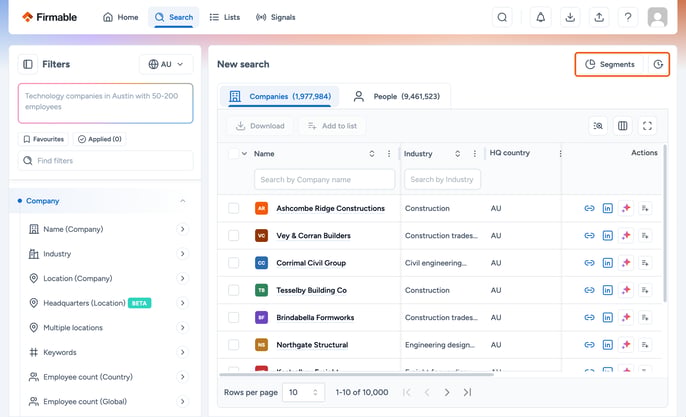686x417 pixels.
Task: Tick checkbox for Ashcombe Ridge Constructions
Action: point(234,208)
